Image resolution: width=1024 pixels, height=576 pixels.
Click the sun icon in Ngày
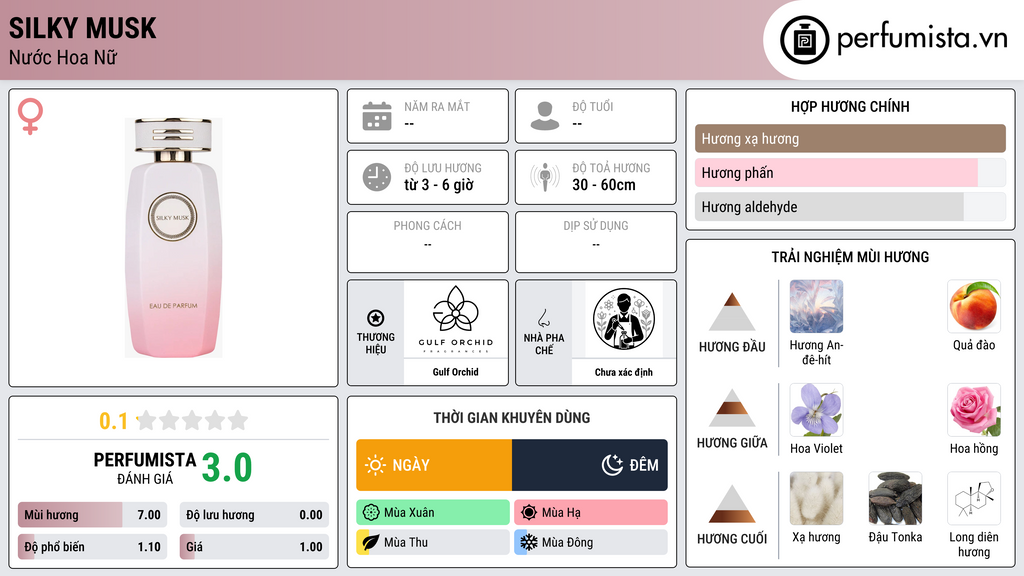[x=375, y=465]
